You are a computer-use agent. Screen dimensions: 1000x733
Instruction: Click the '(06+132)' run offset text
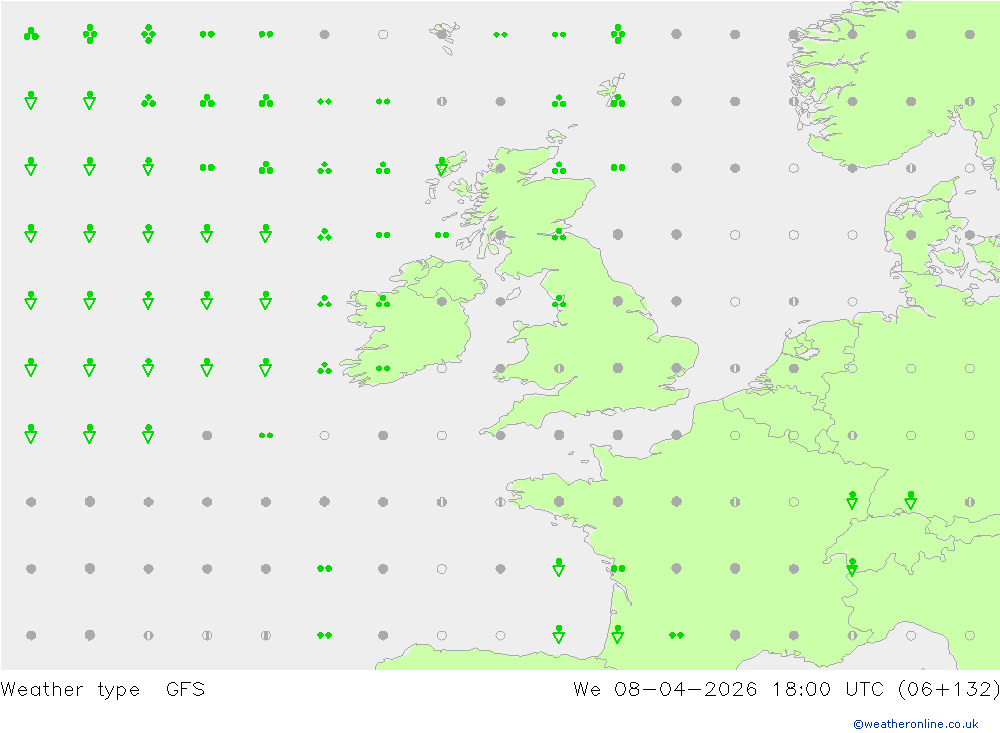pyautogui.click(x=948, y=689)
